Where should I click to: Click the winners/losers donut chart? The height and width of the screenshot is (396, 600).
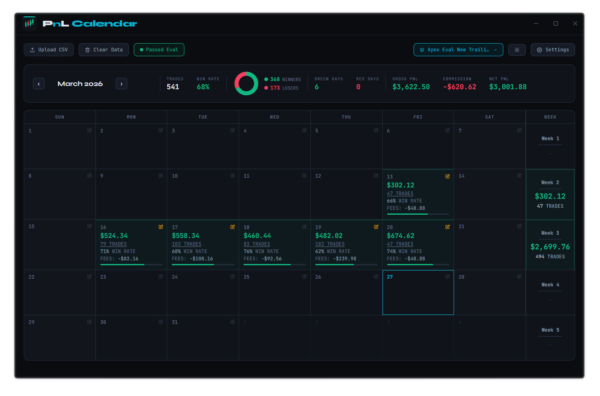pos(246,83)
